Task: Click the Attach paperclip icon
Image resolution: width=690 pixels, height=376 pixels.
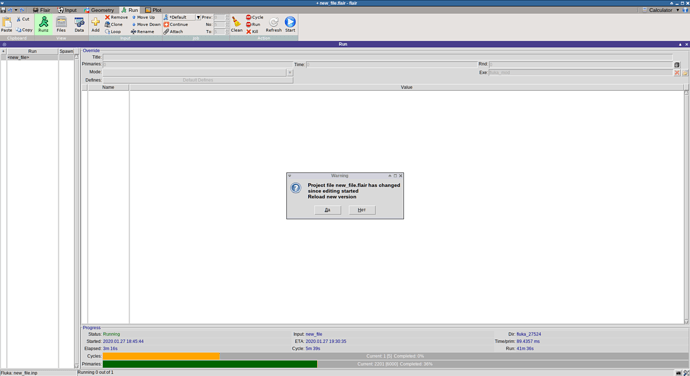Action: [166, 32]
